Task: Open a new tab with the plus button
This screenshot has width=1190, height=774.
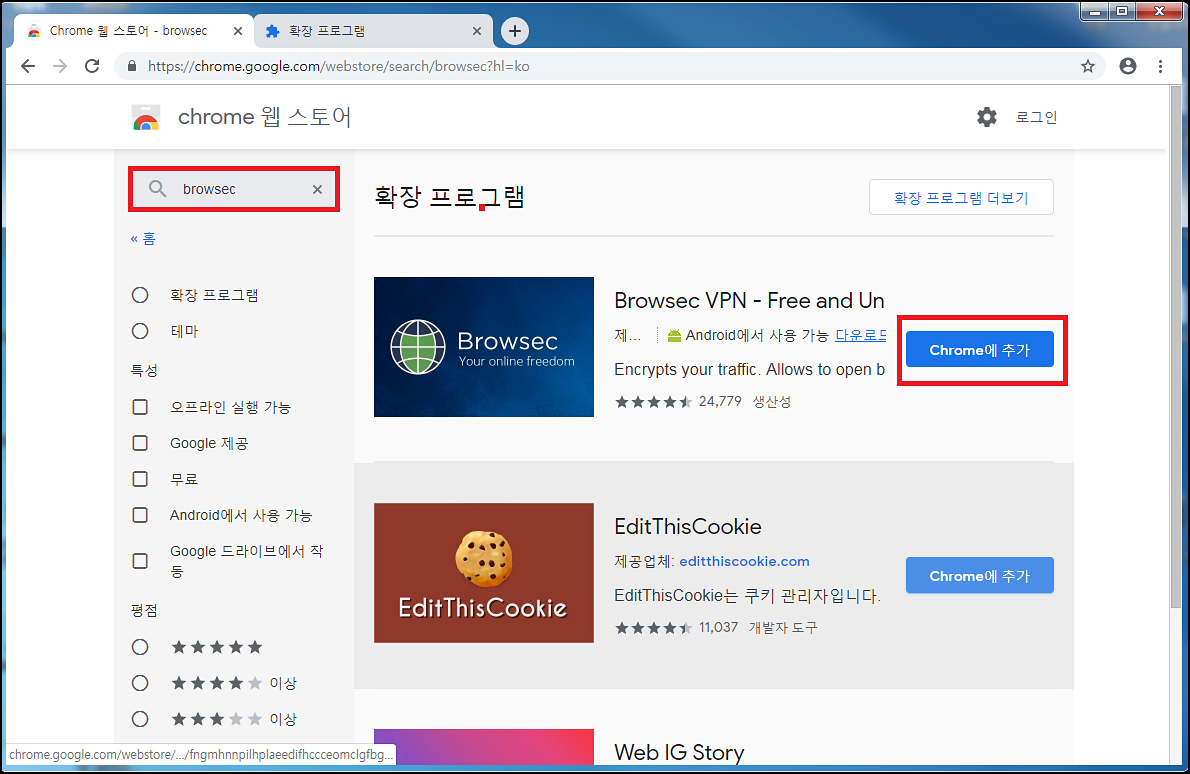Action: tap(515, 31)
